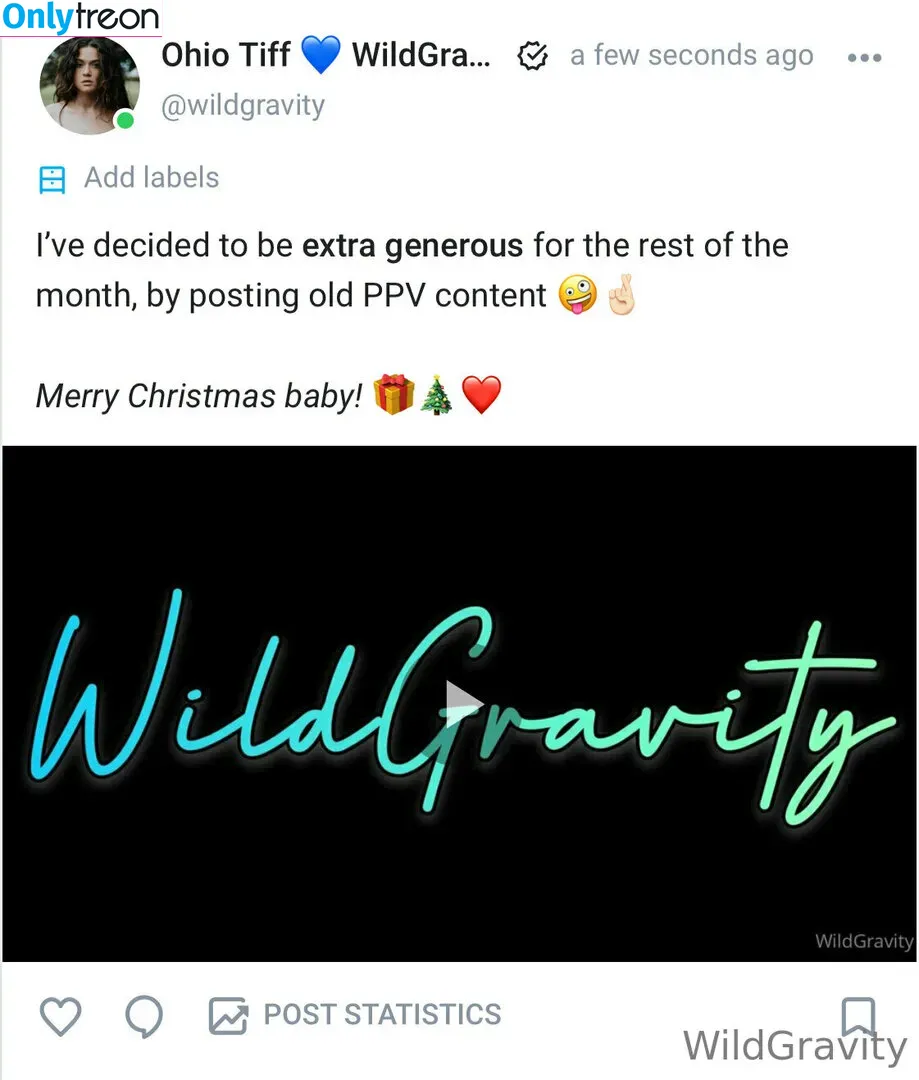Click the POST STATISTICS label
This screenshot has height=1080, width=919.
point(382,1015)
